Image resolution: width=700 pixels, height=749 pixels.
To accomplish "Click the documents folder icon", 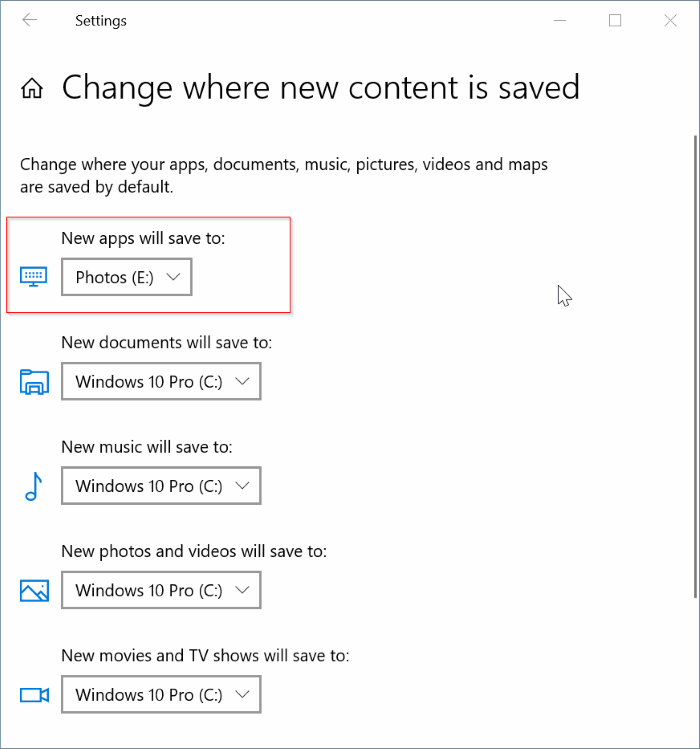I will pyautogui.click(x=34, y=382).
